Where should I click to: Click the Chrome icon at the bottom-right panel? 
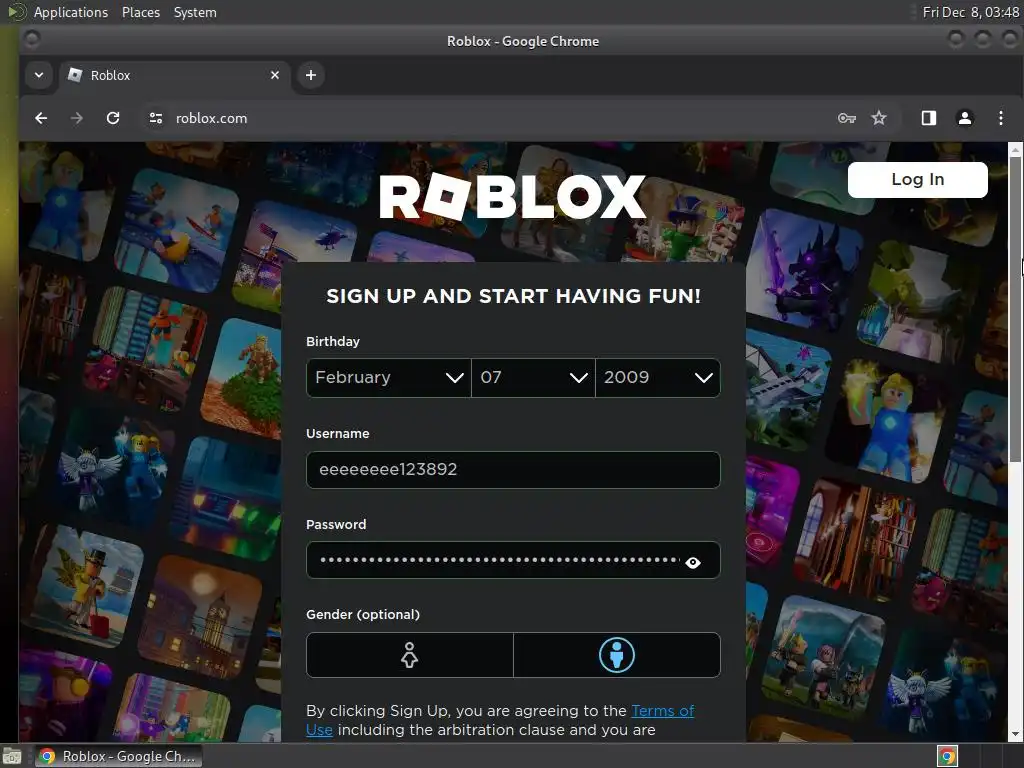[x=948, y=756]
